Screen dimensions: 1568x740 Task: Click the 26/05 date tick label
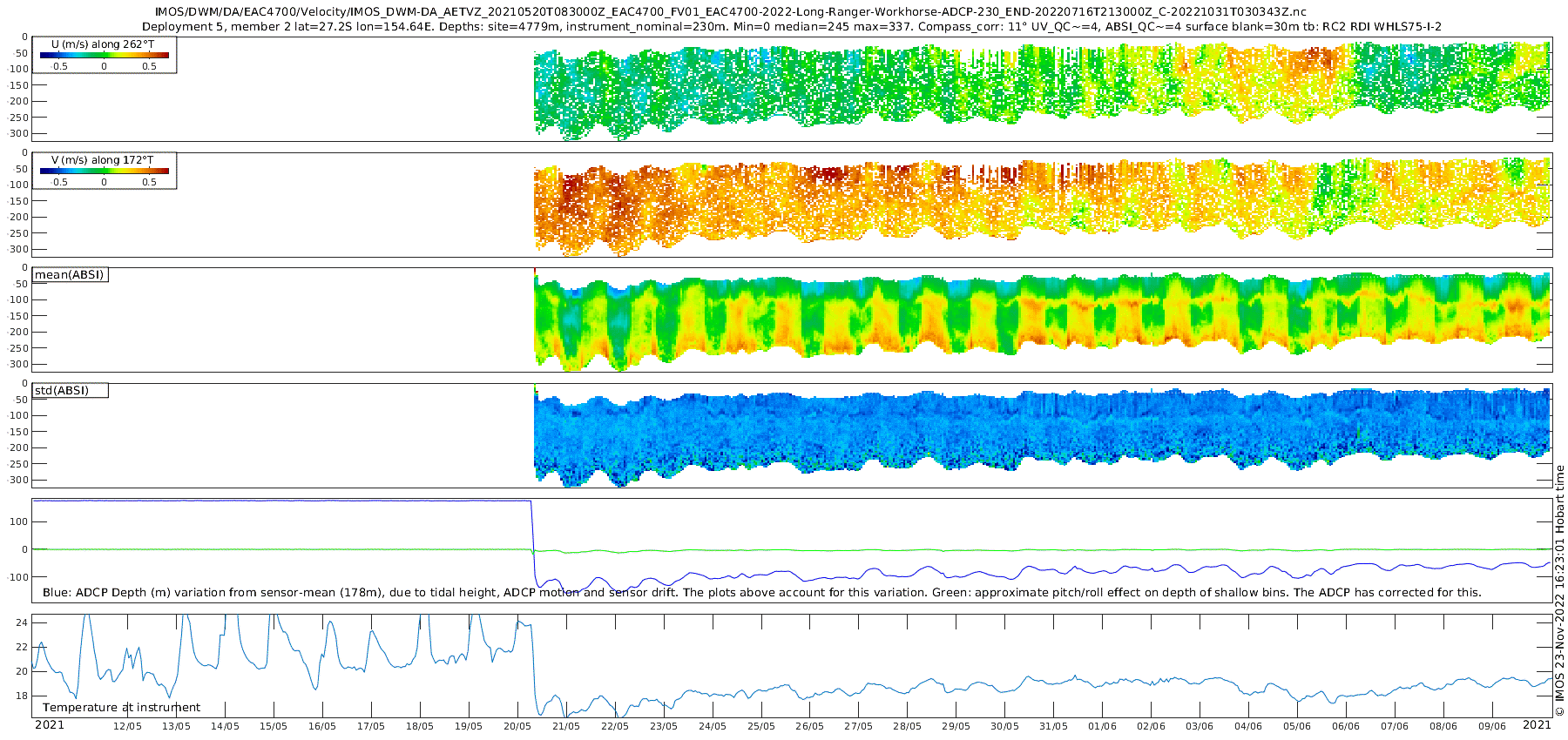click(810, 726)
